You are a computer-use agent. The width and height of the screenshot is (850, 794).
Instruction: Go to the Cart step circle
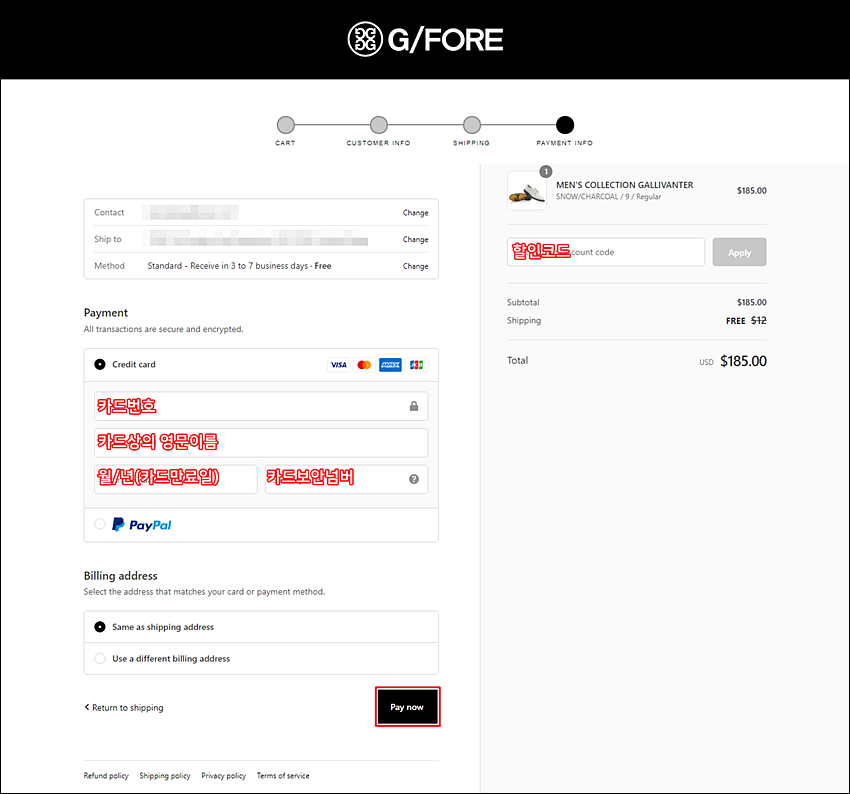pyautogui.click(x=286, y=125)
